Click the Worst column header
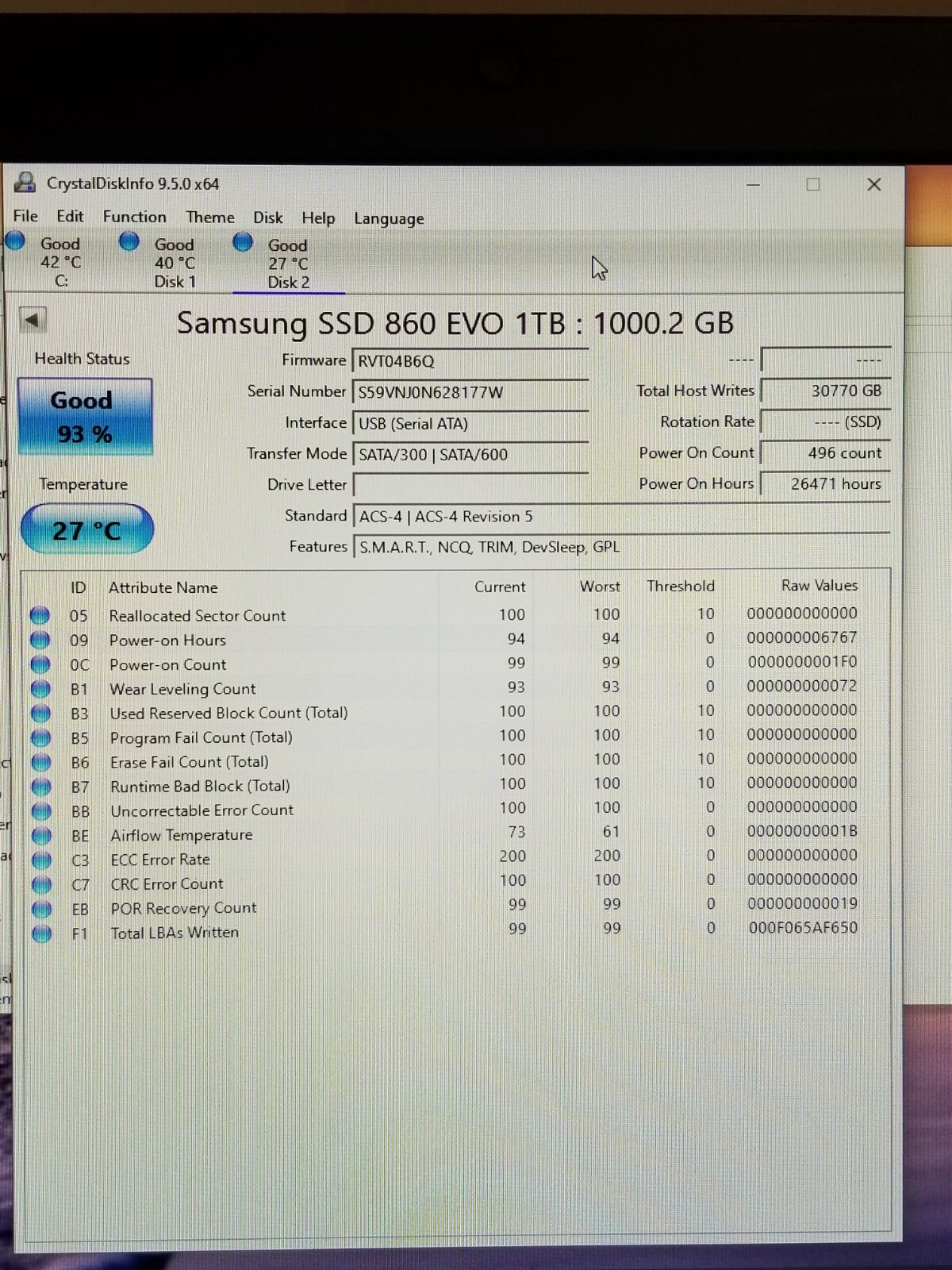952x1270 pixels. click(600, 586)
